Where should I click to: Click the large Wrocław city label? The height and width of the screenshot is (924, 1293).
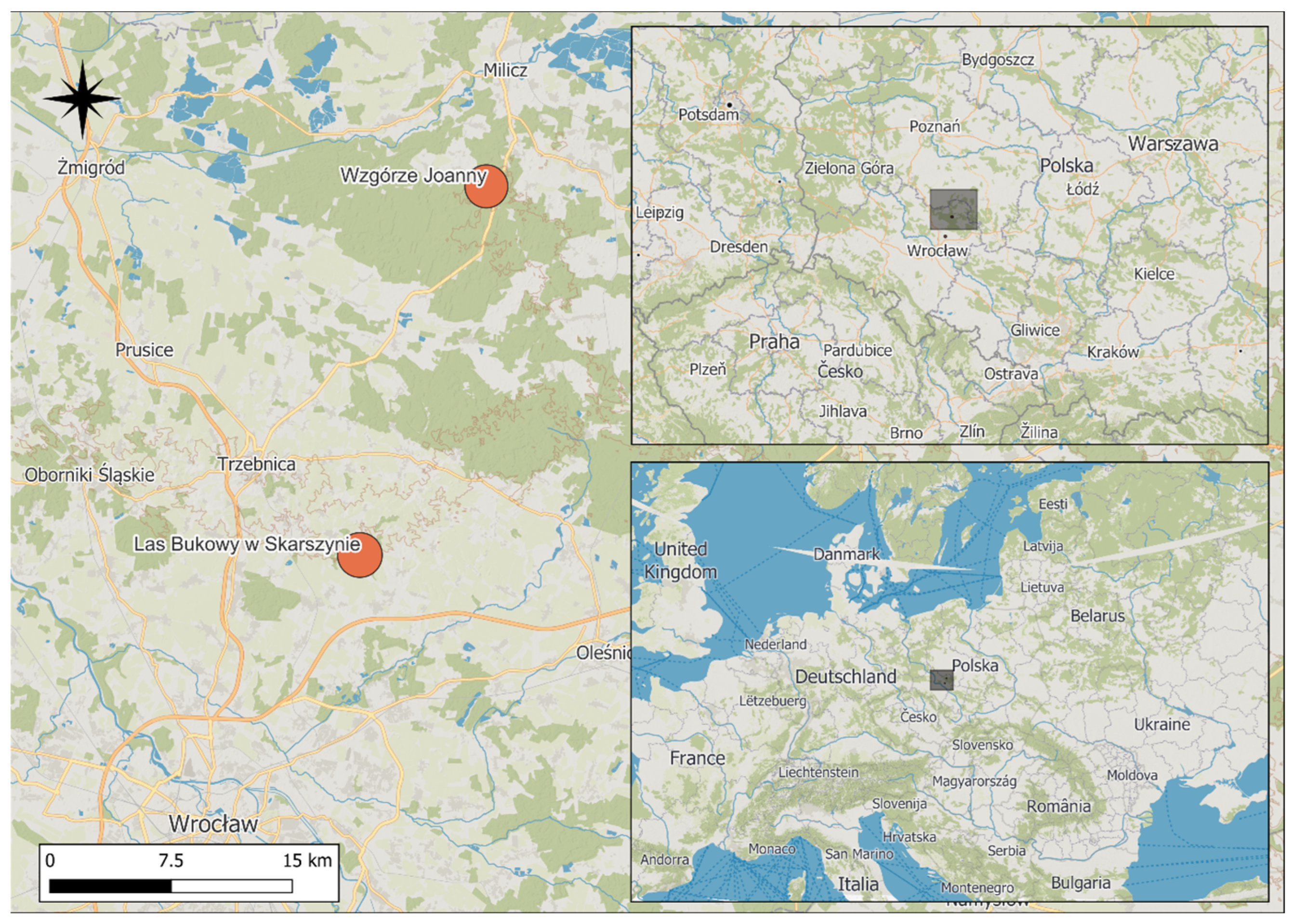(x=213, y=824)
